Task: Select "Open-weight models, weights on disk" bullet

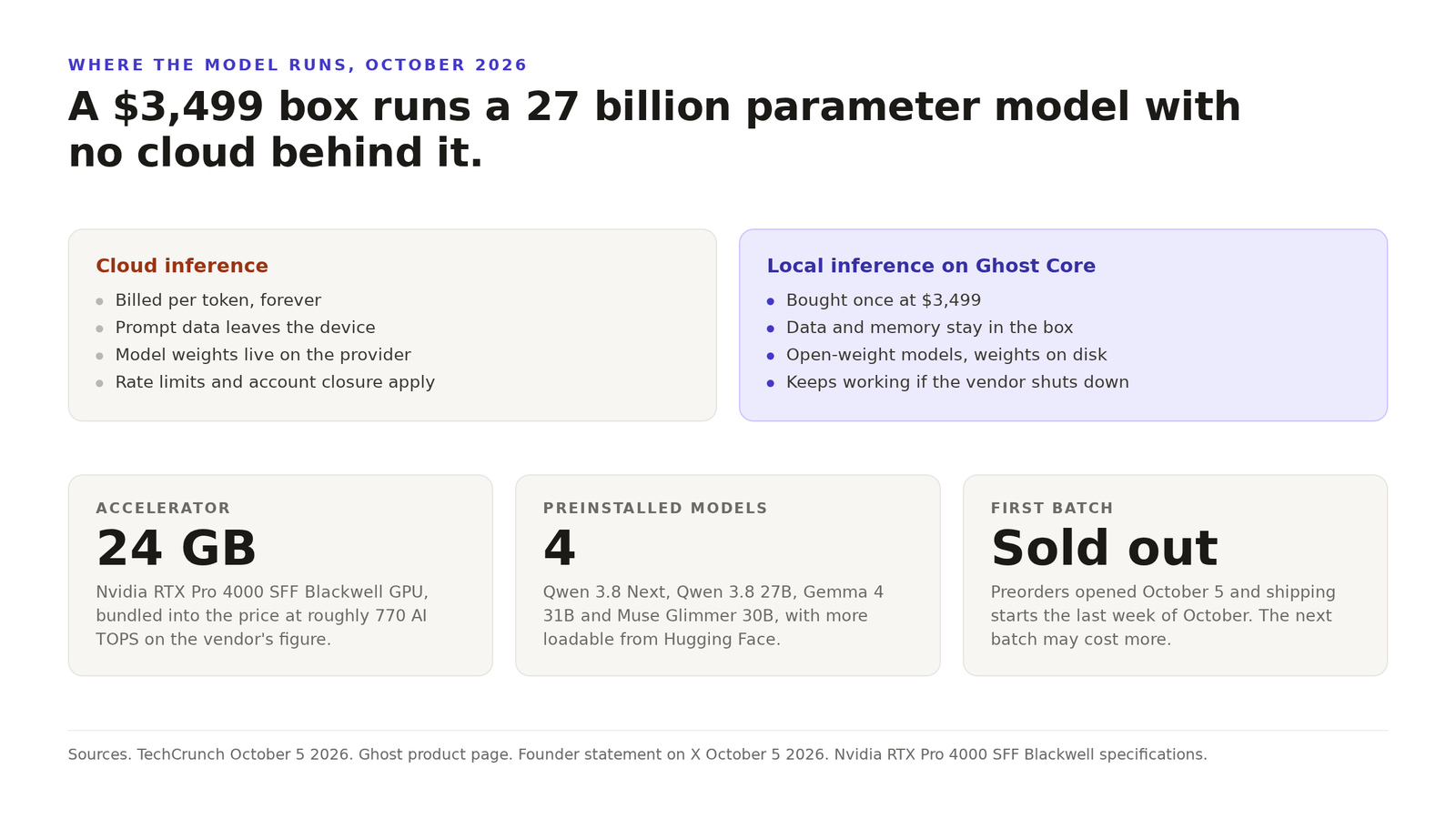Action: coord(946,355)
